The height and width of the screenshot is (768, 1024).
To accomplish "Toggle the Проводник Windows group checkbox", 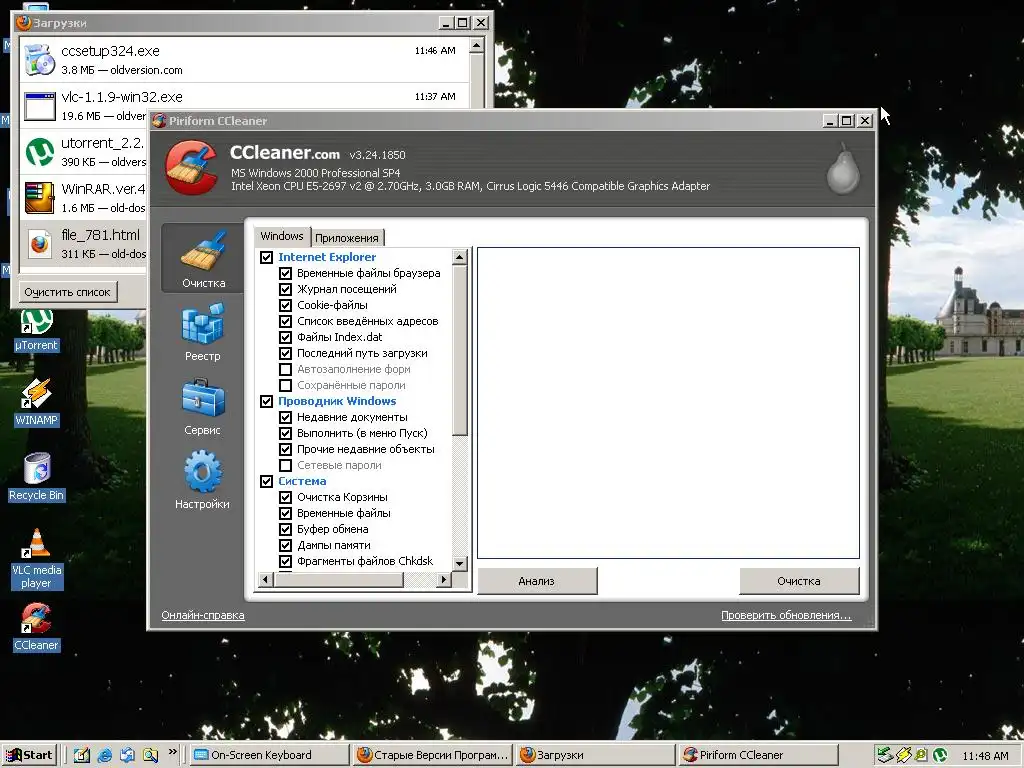I will click(266, 401).
